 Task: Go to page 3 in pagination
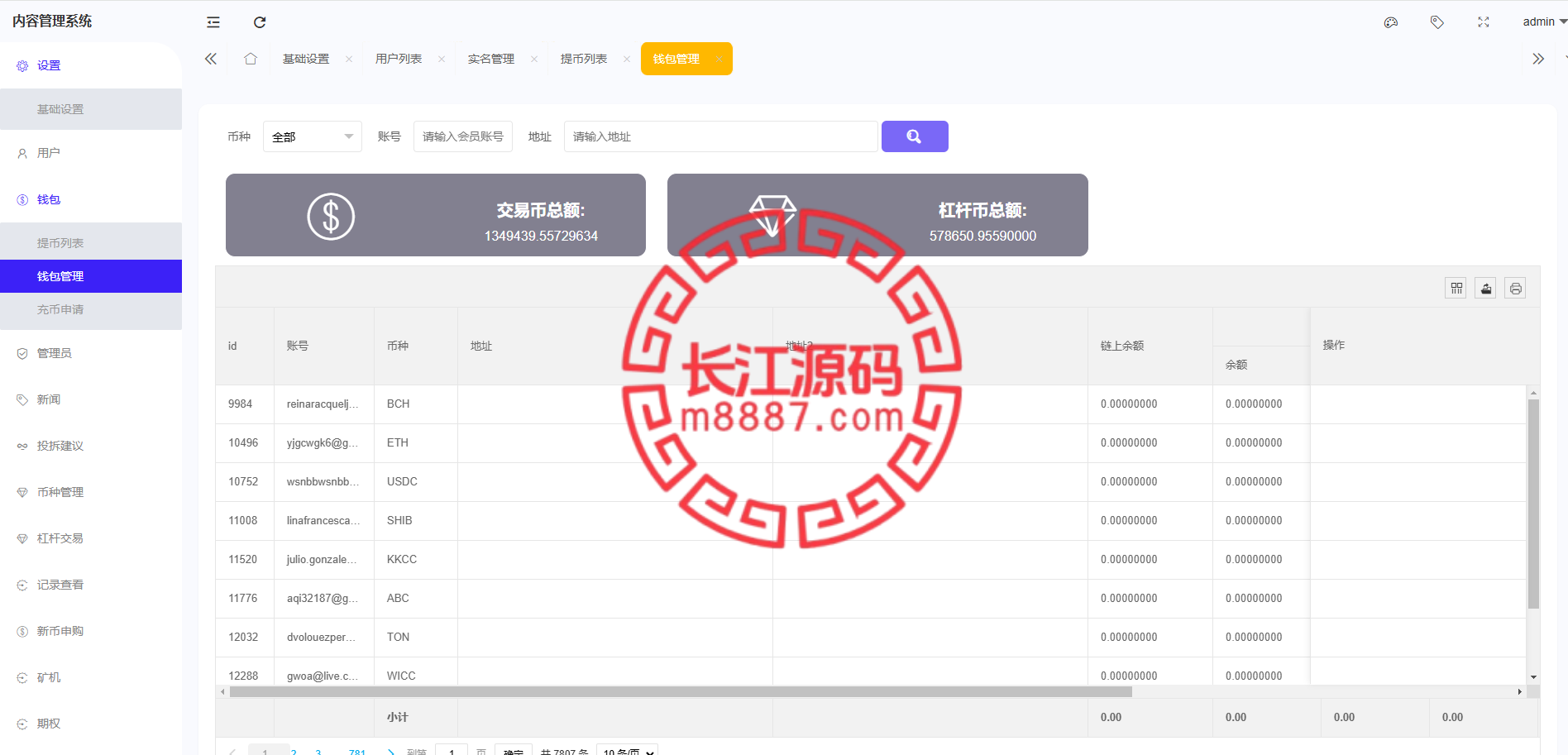coord(318,752)
